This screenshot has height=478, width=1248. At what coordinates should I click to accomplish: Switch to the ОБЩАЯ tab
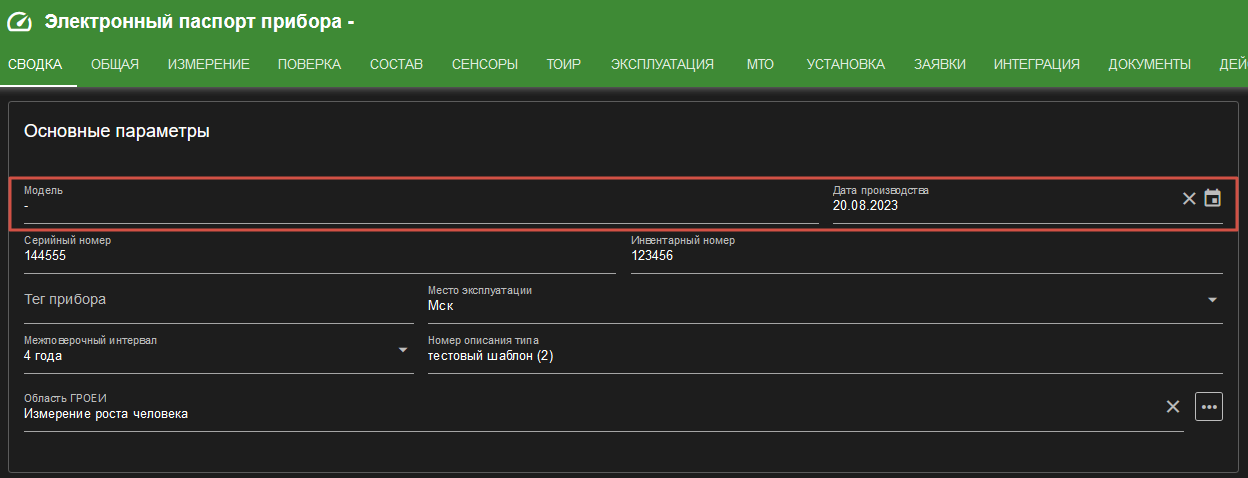pyautogui.click(x=115, y=64)
